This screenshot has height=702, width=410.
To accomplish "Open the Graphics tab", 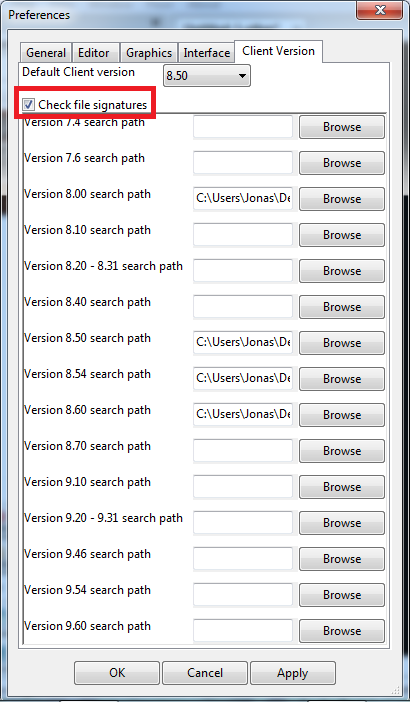I will point(149,53).
